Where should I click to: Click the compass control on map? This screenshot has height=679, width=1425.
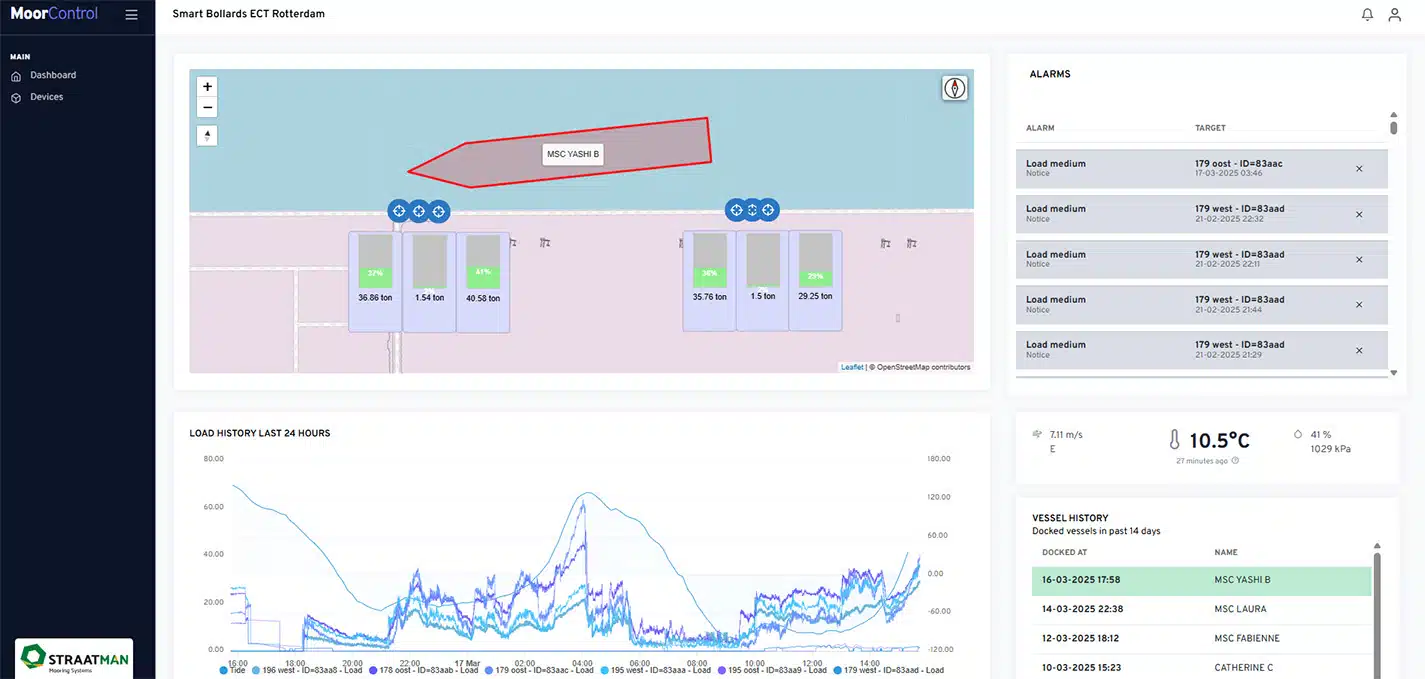[955, 88]
